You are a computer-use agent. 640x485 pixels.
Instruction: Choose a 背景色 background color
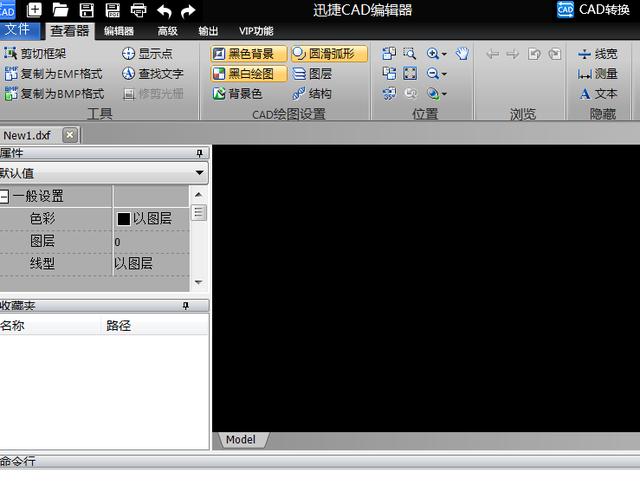(x=237, y=94)
